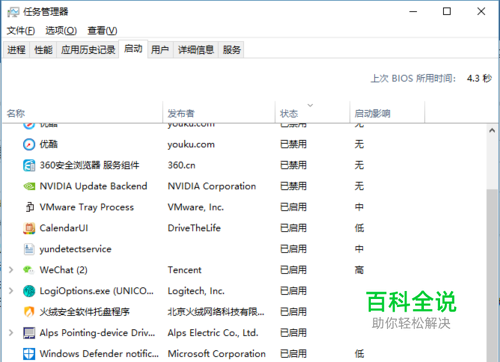Sort by 状态 column header
This screenshot has width=500, height=362.
tap(313, 113)
